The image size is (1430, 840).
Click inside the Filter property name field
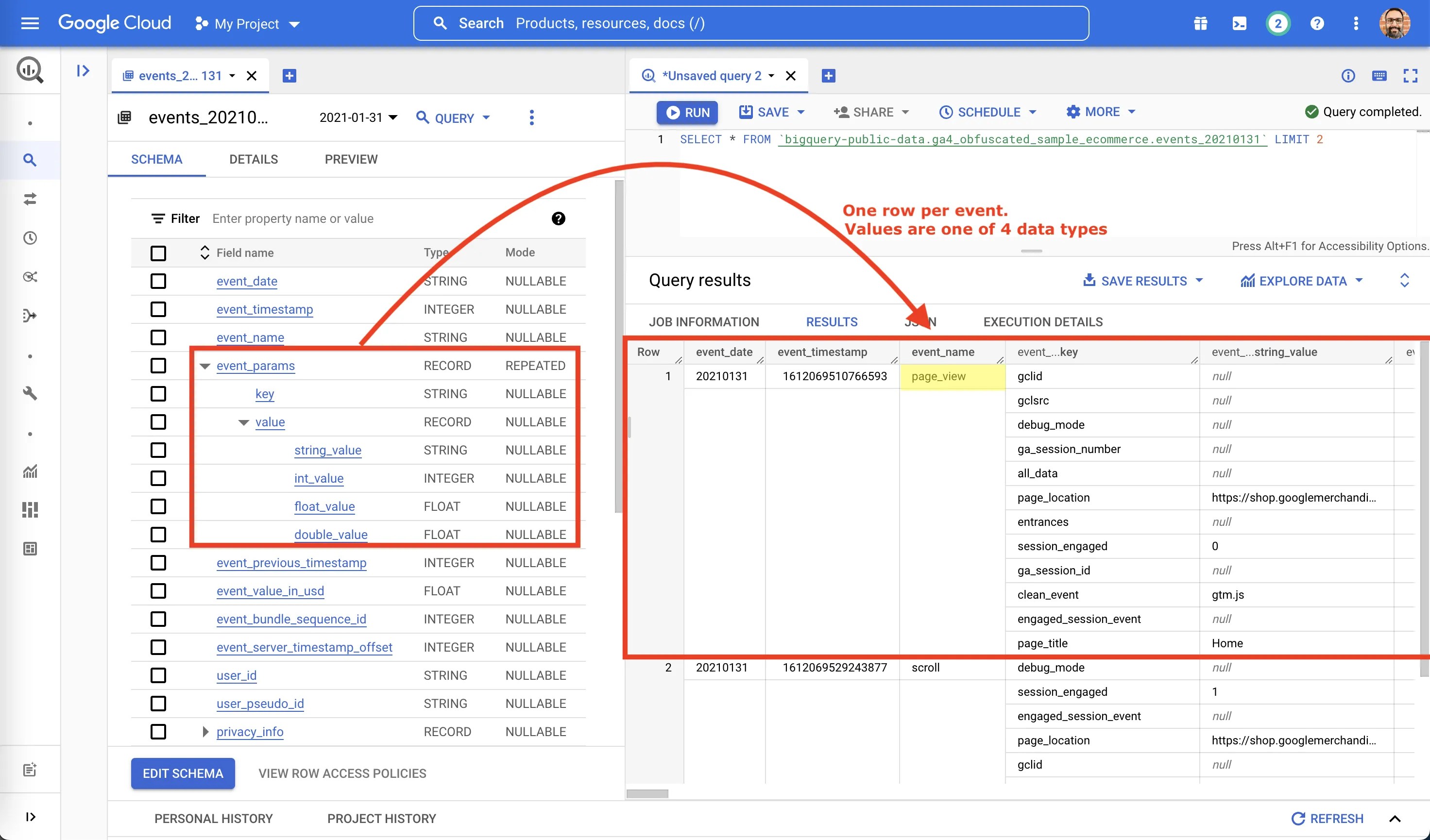[293, 218]
